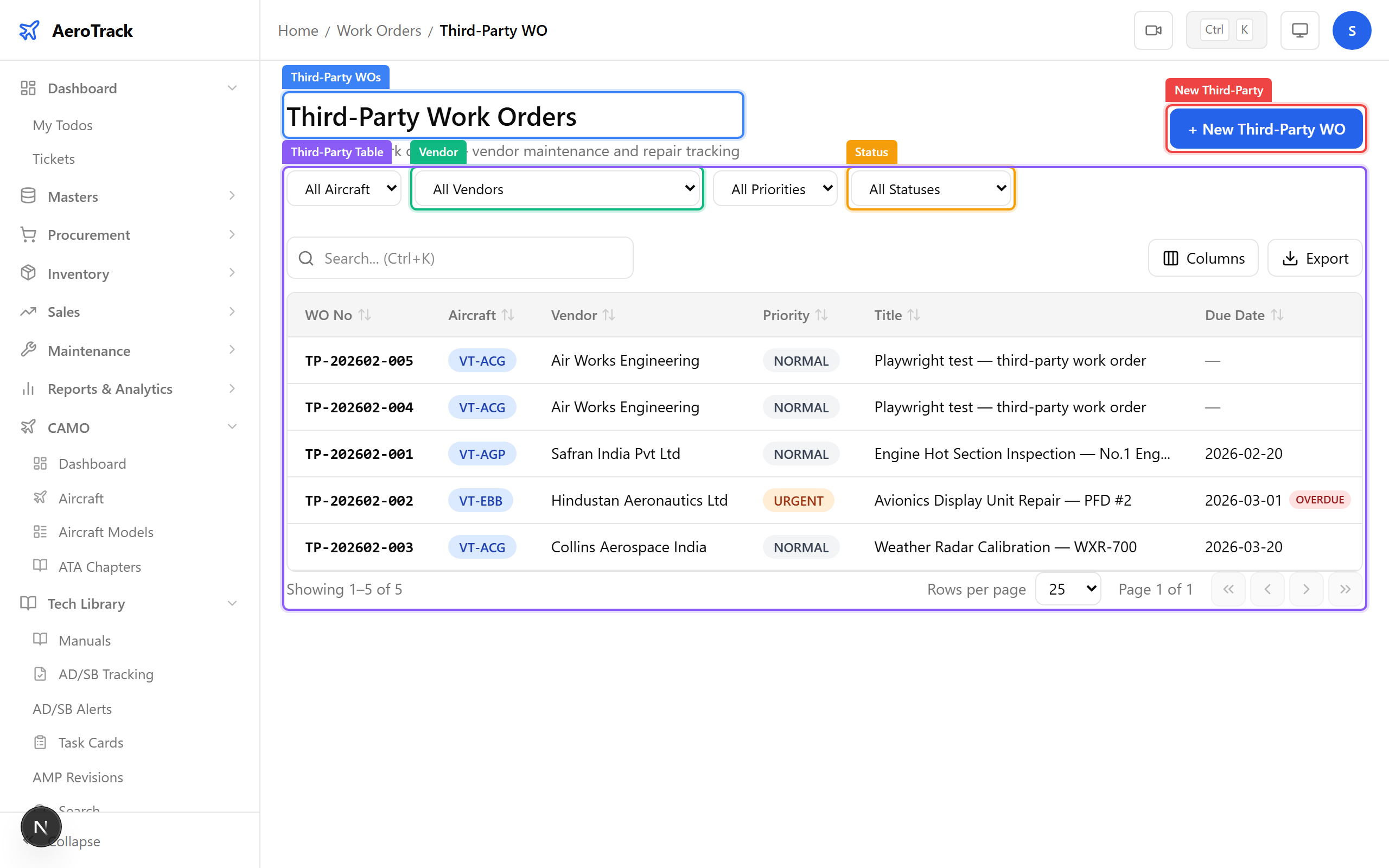Toggle sorting on the Due Date column
This screenshot has width=1389, height=868.
(1277, 315)
